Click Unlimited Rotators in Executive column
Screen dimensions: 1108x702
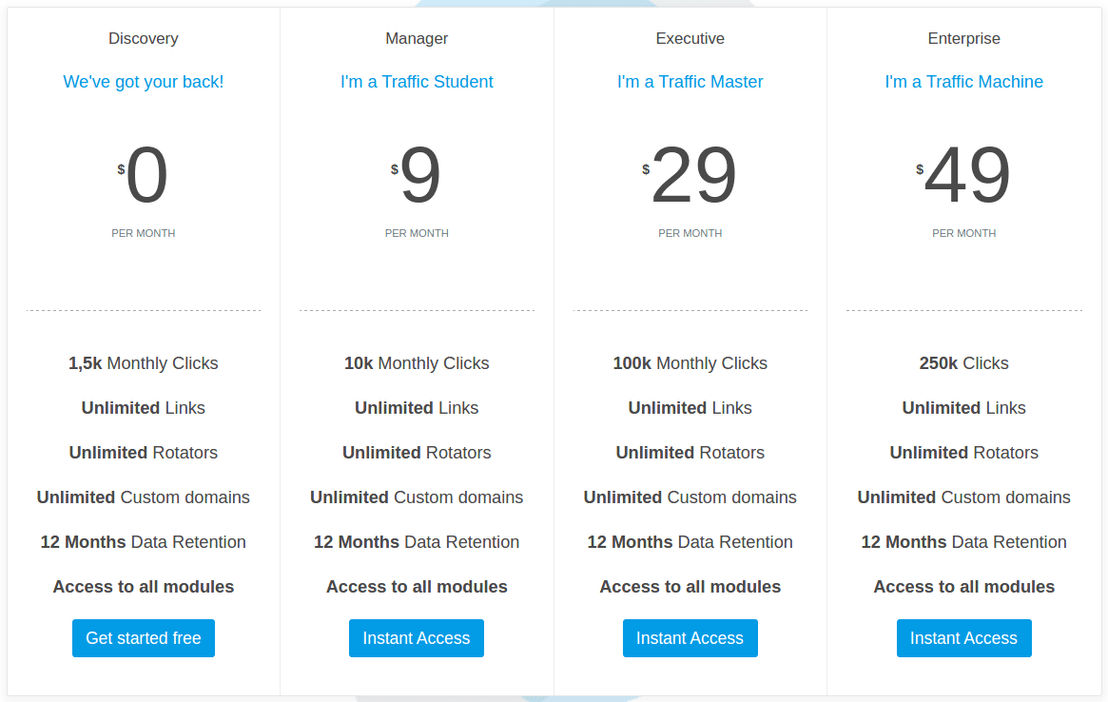[690, 452]
